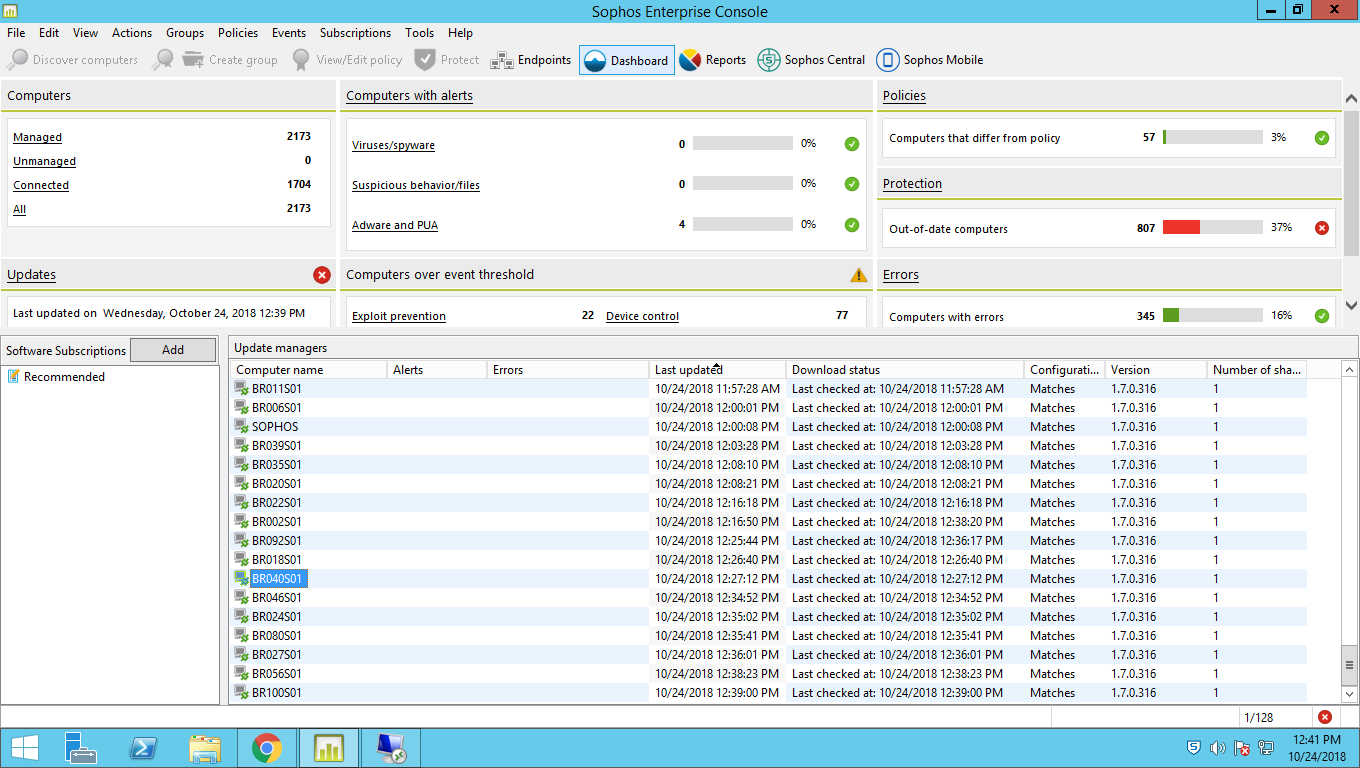The width and height of the screenshot is (1360, 768).
Task: Open PowerShell from the Windows taskbar
Action: point(143,748)
